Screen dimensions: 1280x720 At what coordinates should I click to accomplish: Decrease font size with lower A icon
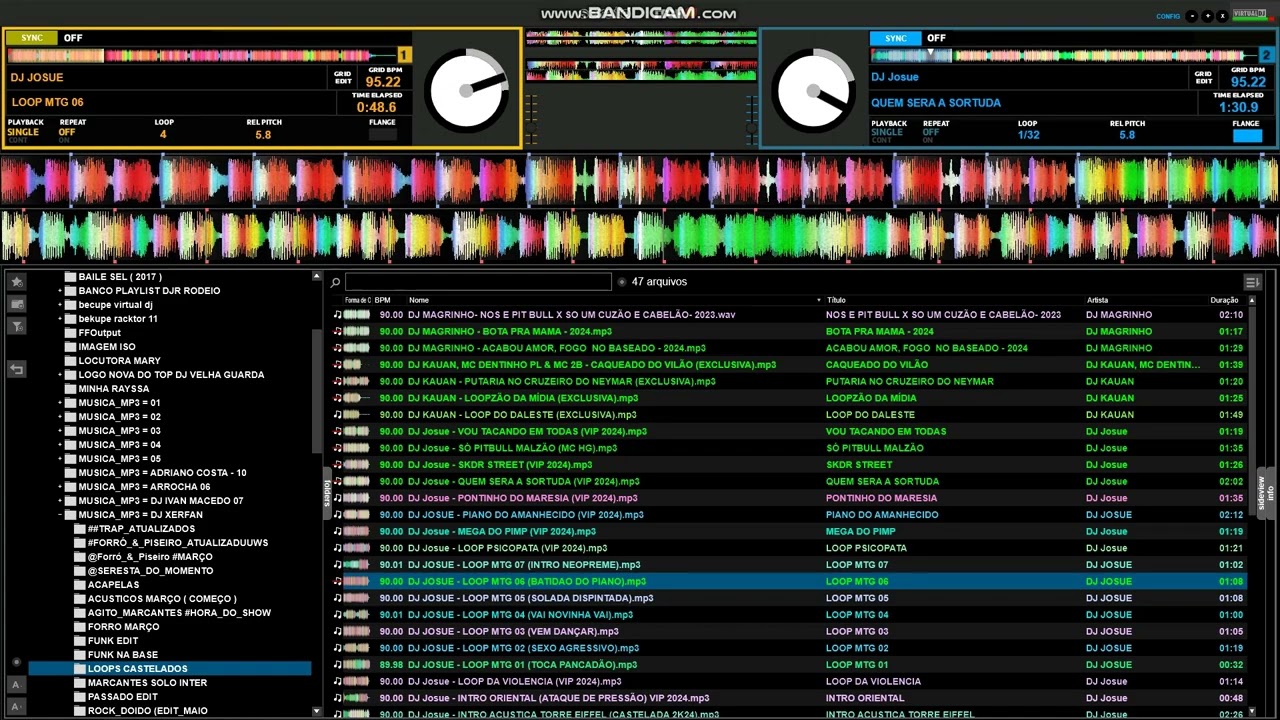(x=16, y=706)
